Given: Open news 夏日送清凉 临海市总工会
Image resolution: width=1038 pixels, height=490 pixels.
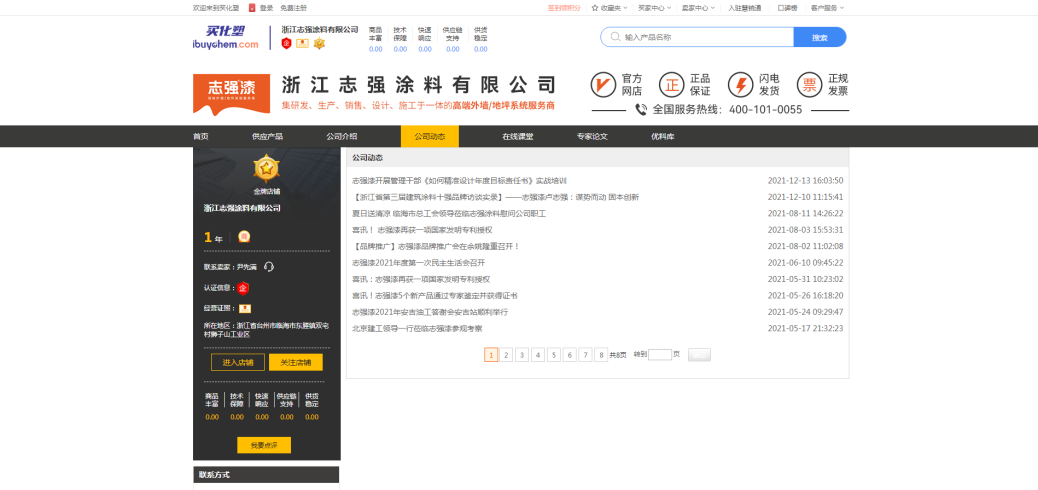Looking at the screenshot, I should 449,213.
